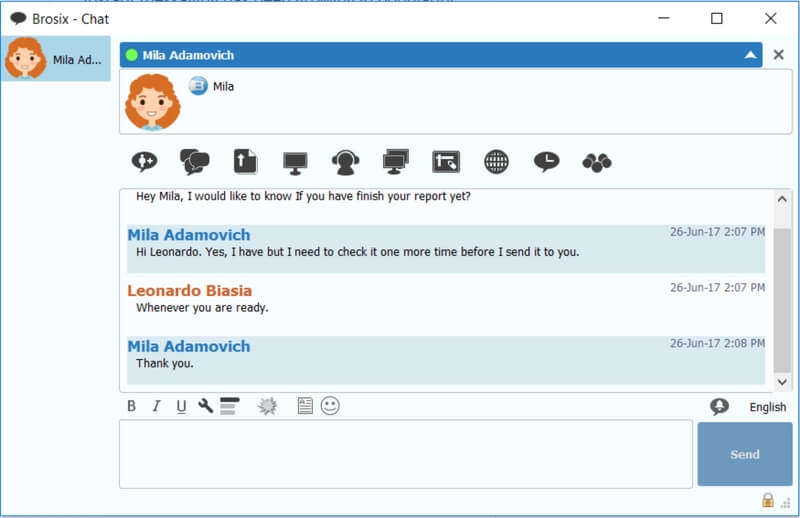Click the chat scrollbar down arrow
The image size is (800, 518).
(782, 382)
